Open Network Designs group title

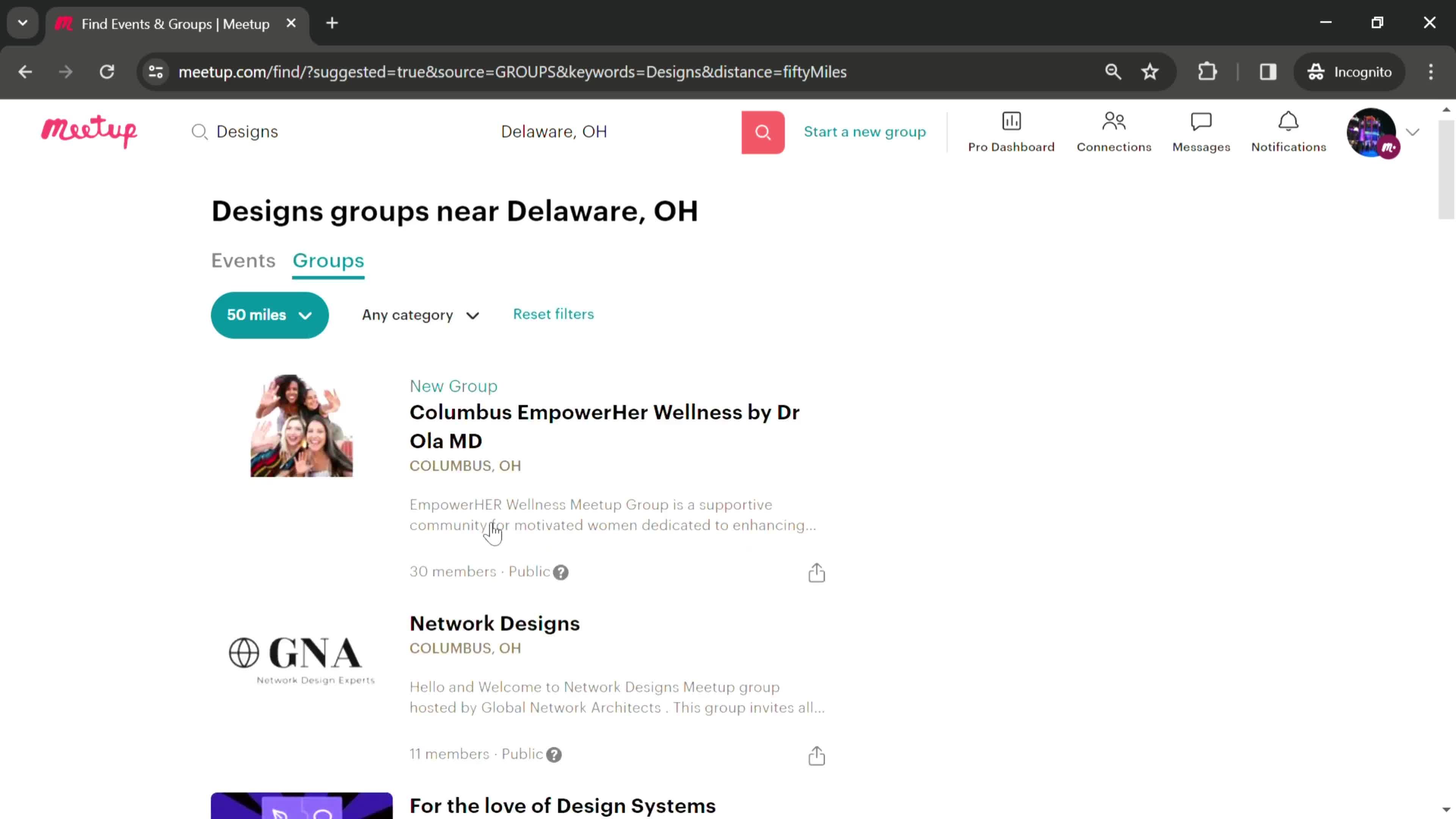pos(494,623)
